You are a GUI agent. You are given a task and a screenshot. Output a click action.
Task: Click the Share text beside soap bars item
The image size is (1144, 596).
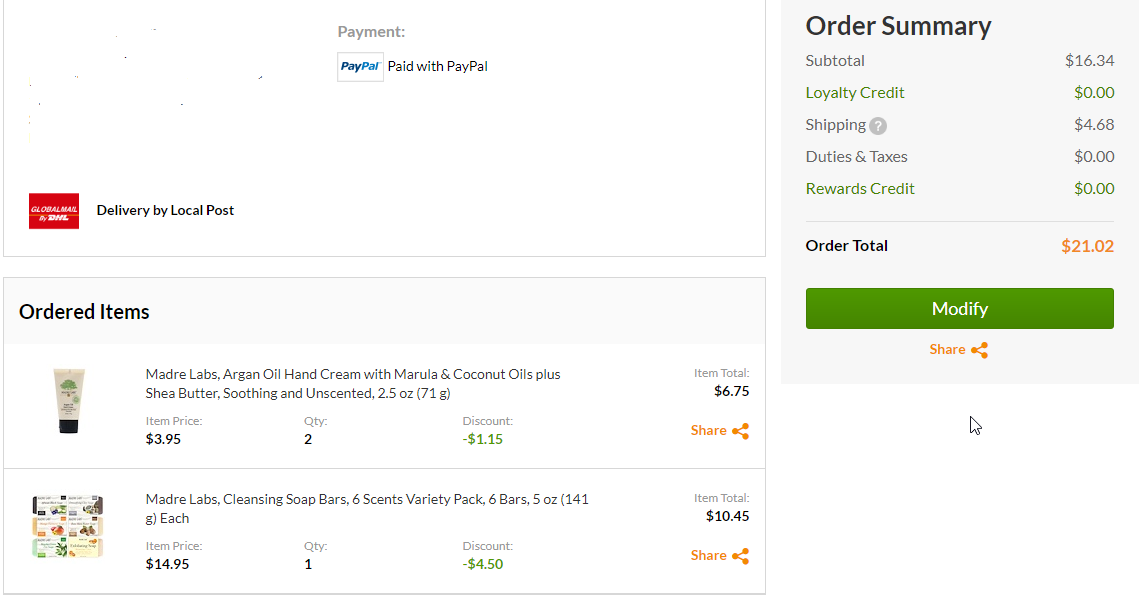(x=708, y=556)
